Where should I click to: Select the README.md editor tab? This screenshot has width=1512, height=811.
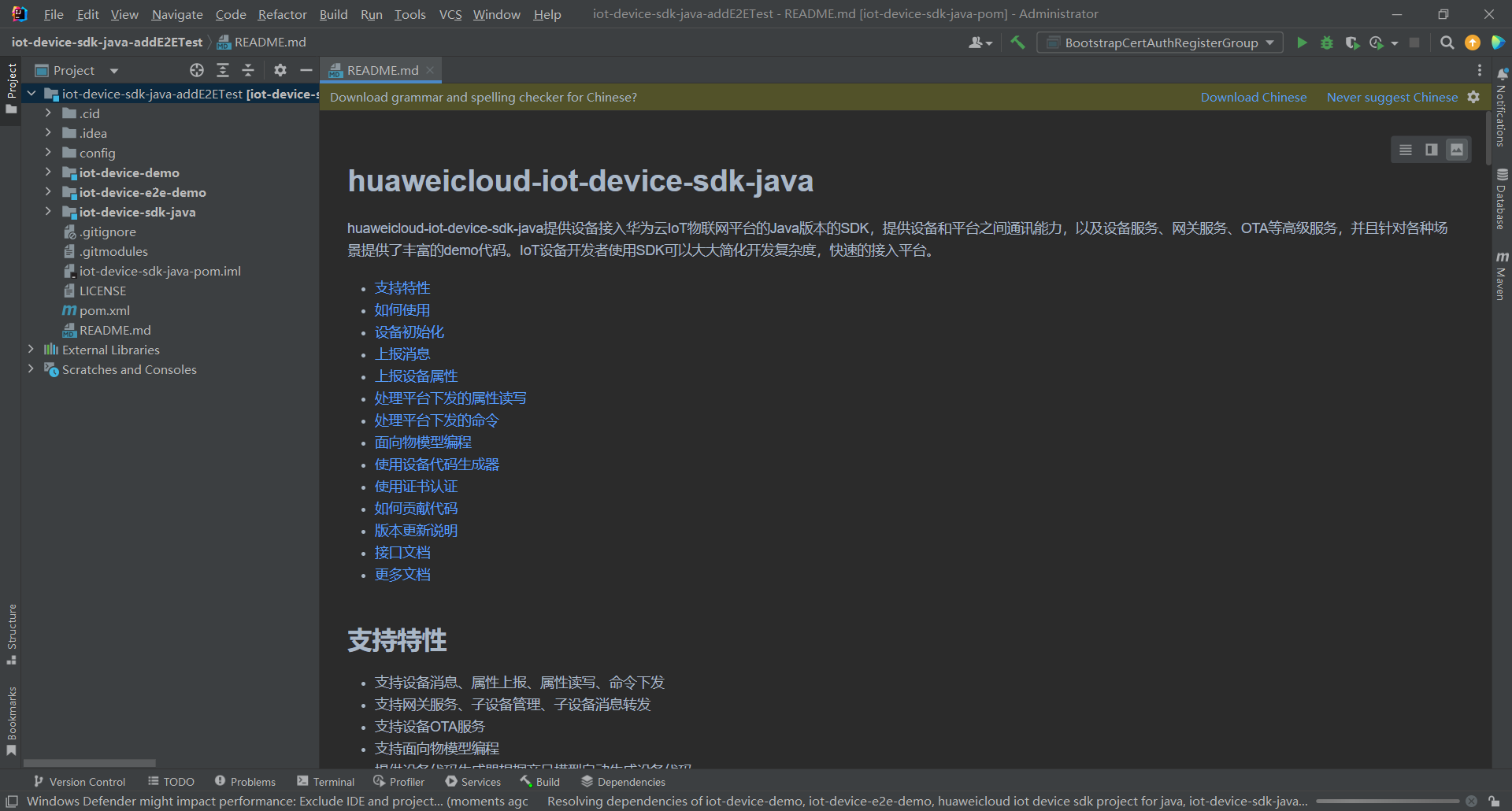[x=381, y=70]
